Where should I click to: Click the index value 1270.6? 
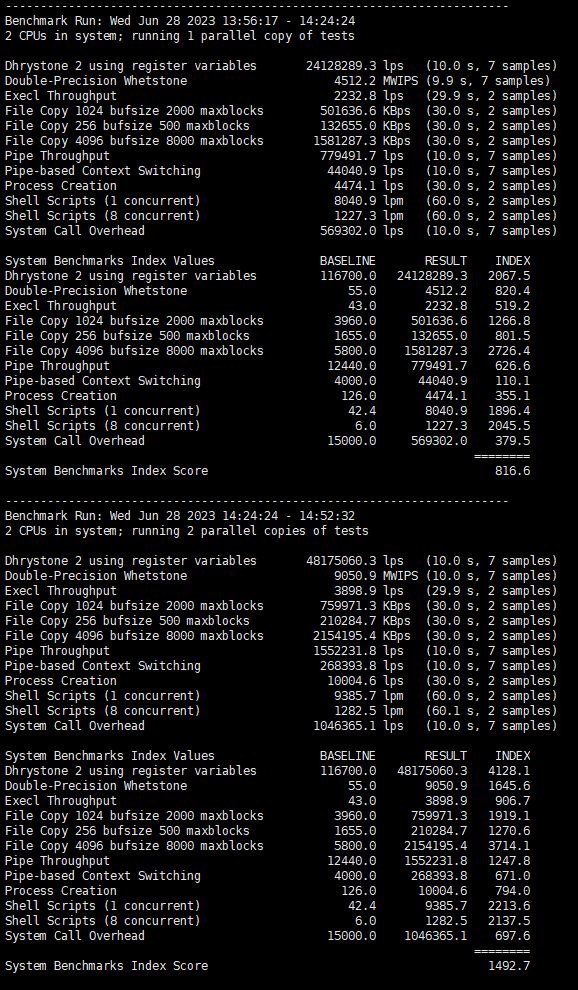pos(509,831)
